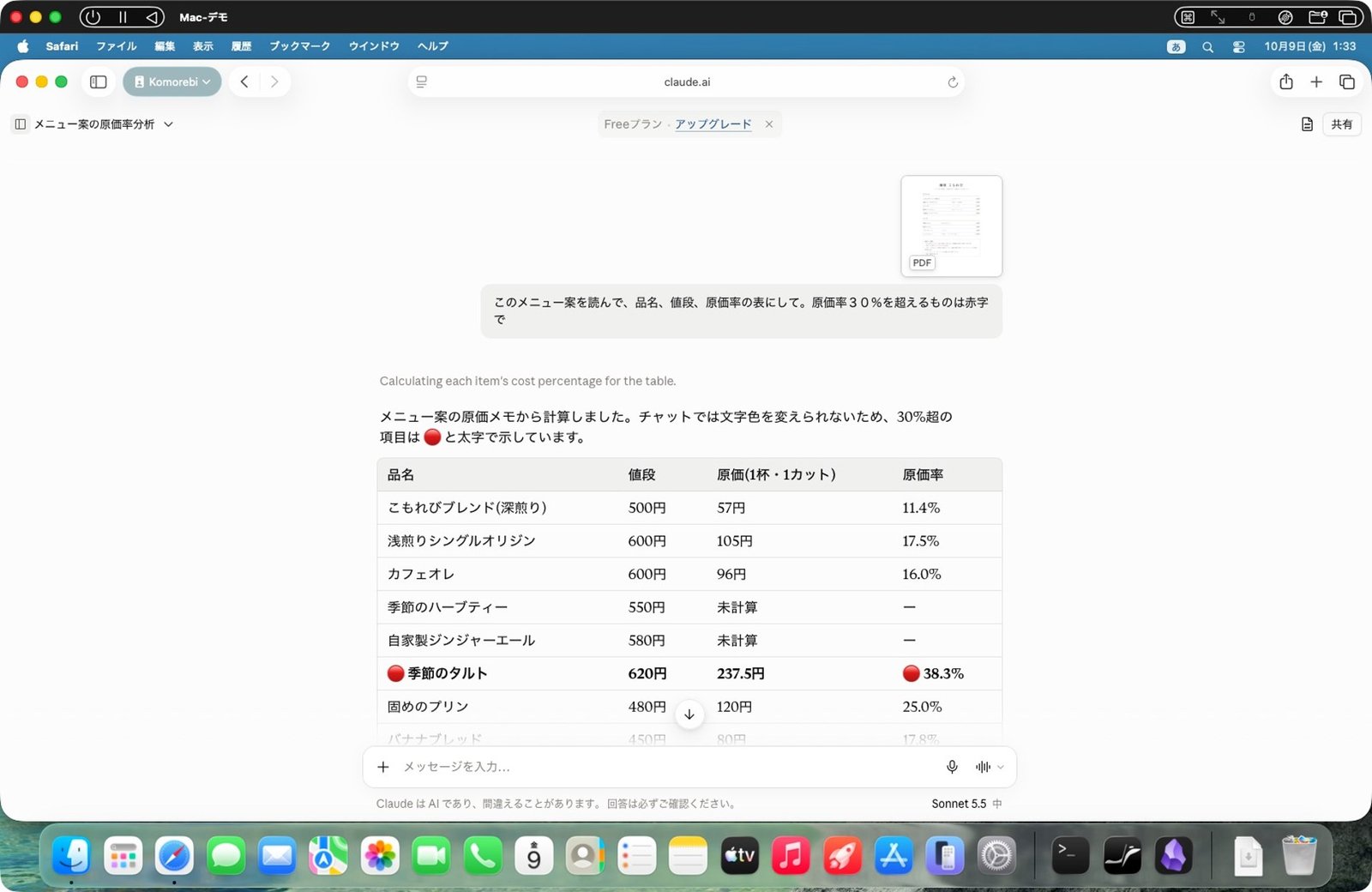The width and height of the screenshot is (1372, 892).
Task: Reload the claude.ai page
Action: [952, 82]
